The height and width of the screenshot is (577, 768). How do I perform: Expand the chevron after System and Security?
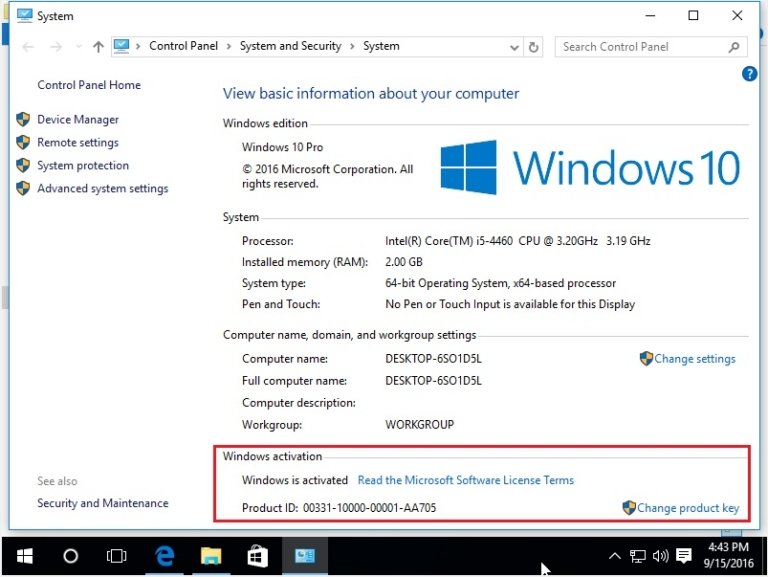click(352, 47)
